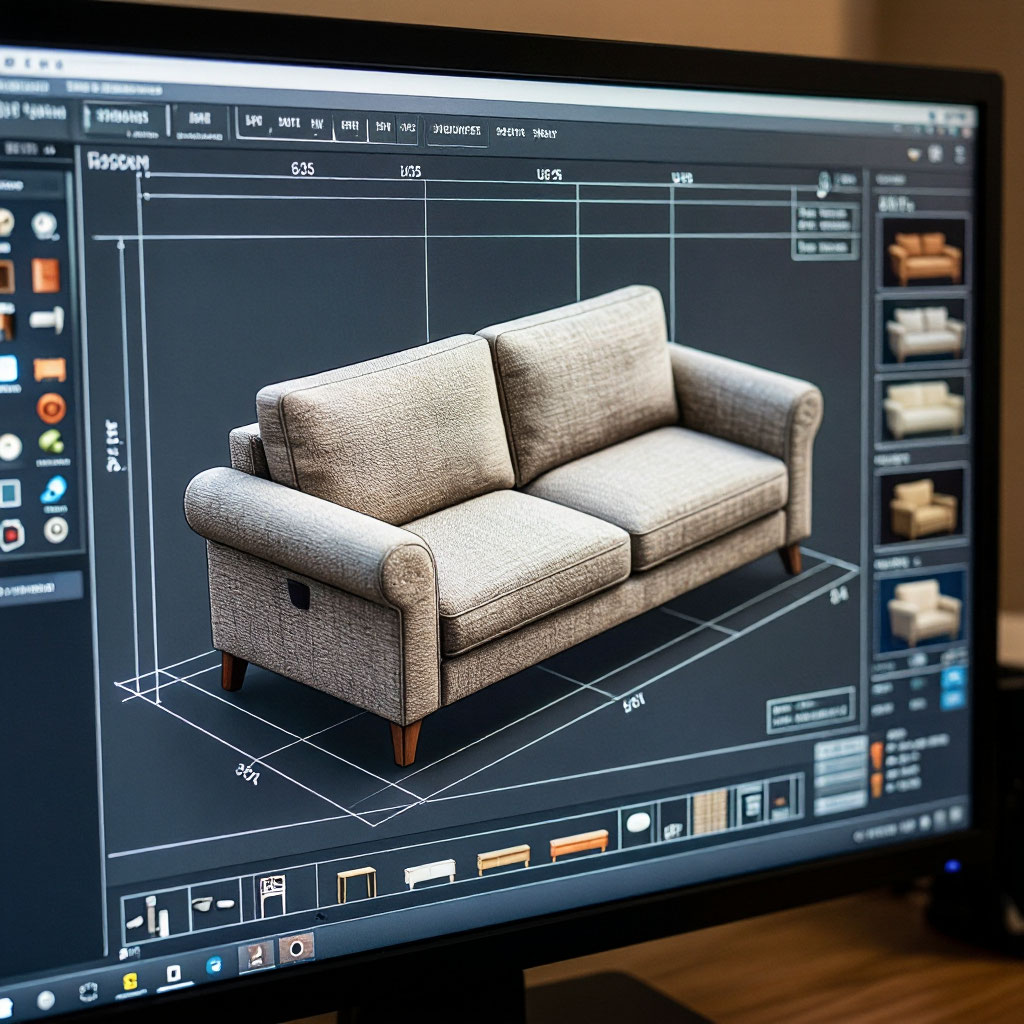Click the white round plate icon
This screenshot has height=1024, width=1024.
[x=9, y=447]
